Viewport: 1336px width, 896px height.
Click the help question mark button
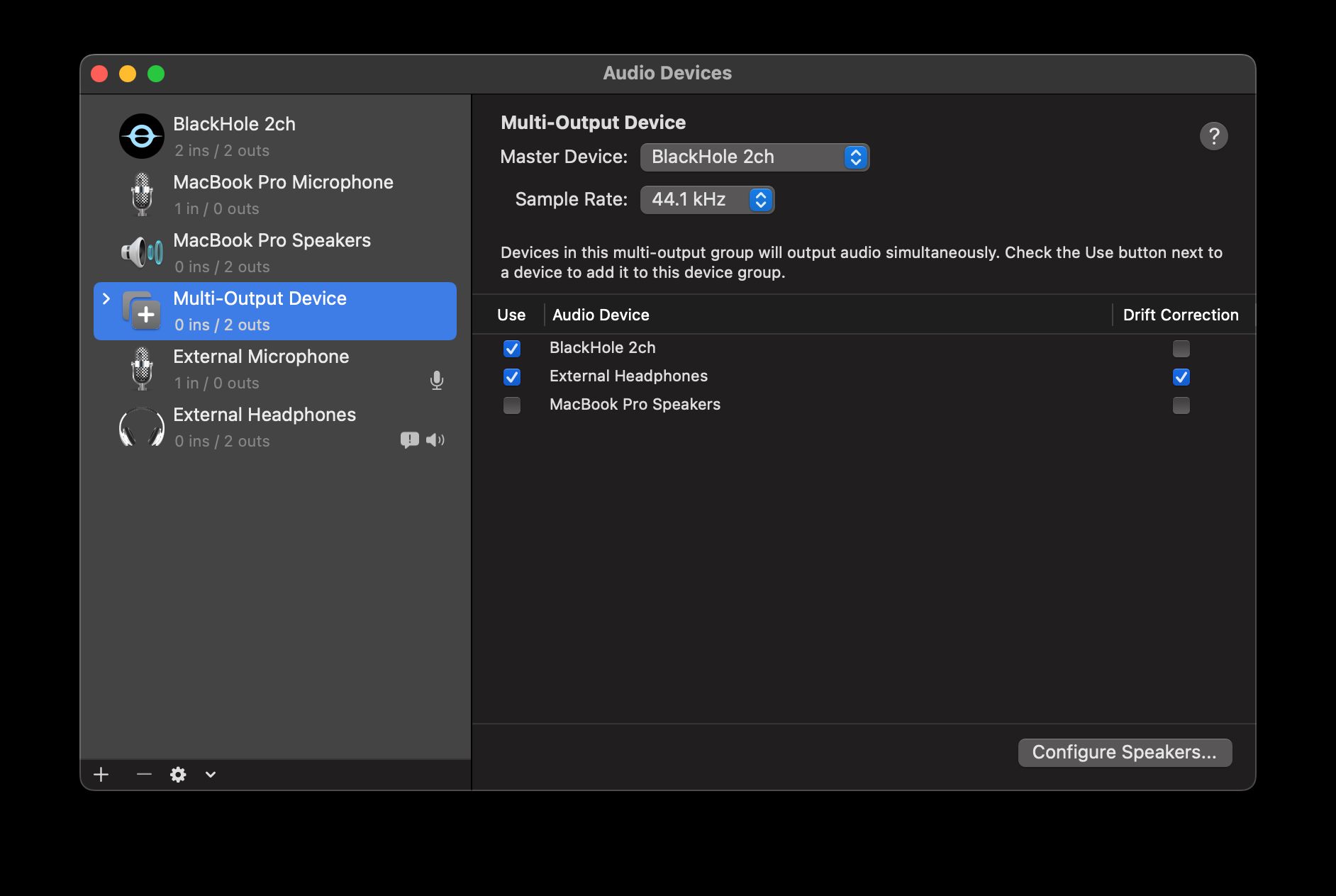coord(1213,136)
